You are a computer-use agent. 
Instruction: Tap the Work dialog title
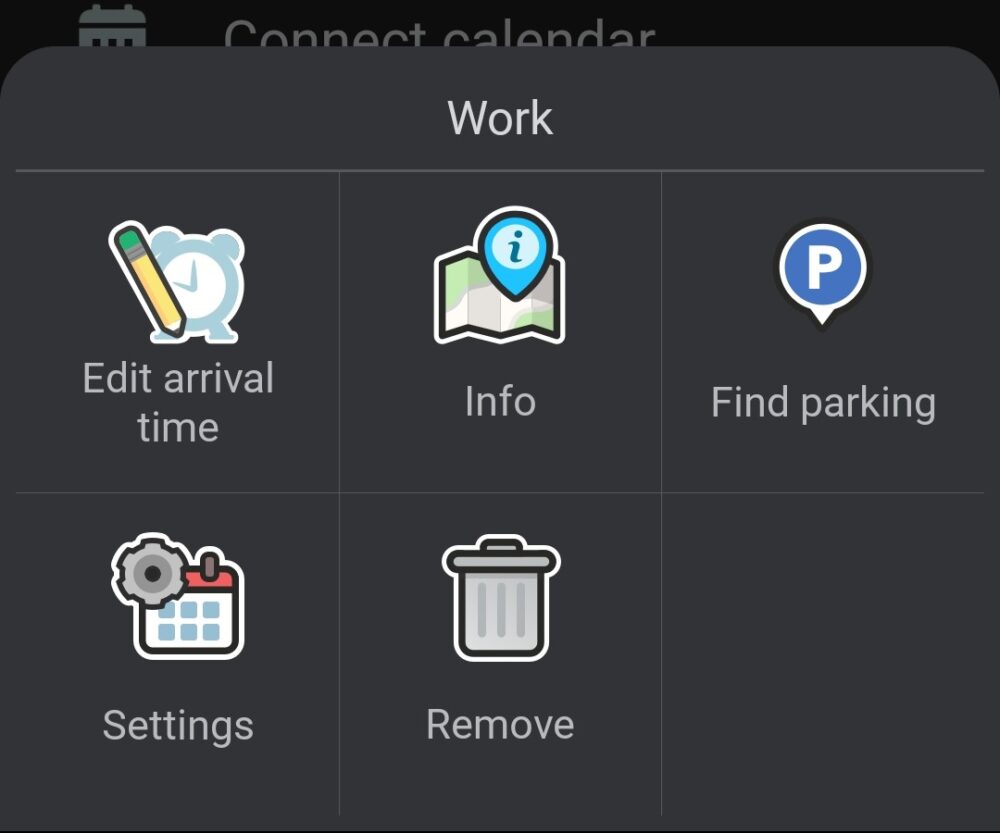click(500, 117)
